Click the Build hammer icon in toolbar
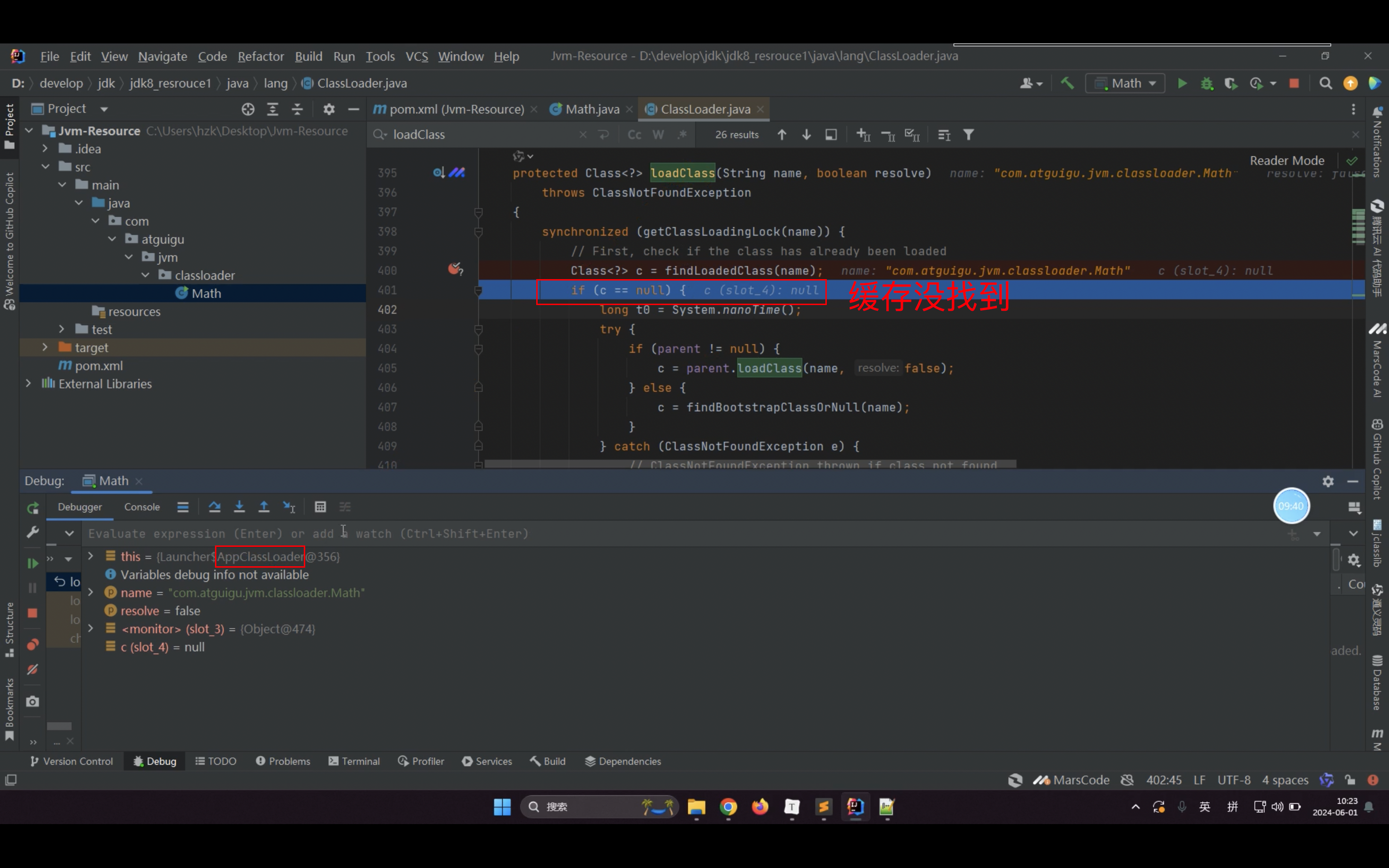 (x=1067, y=83)
